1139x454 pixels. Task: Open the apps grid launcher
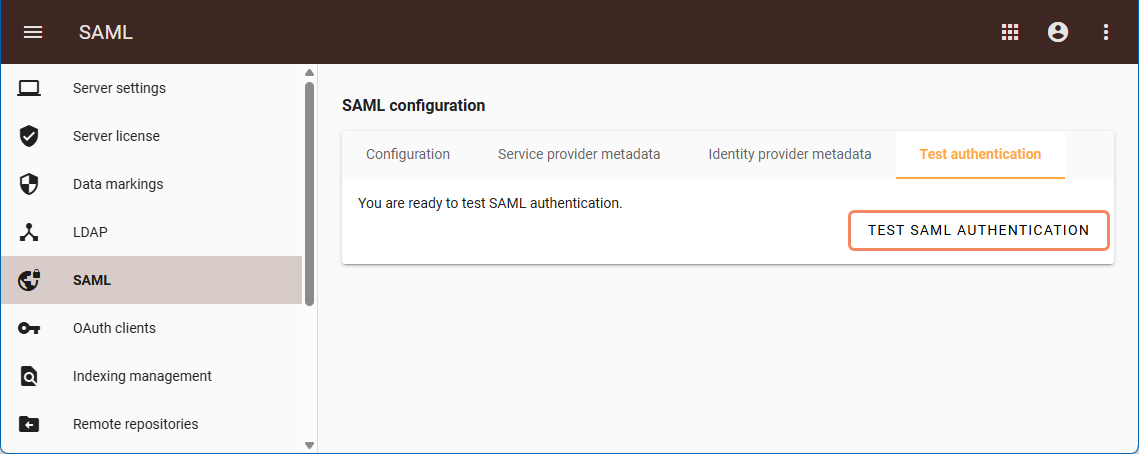click(x=1010, y=32)
